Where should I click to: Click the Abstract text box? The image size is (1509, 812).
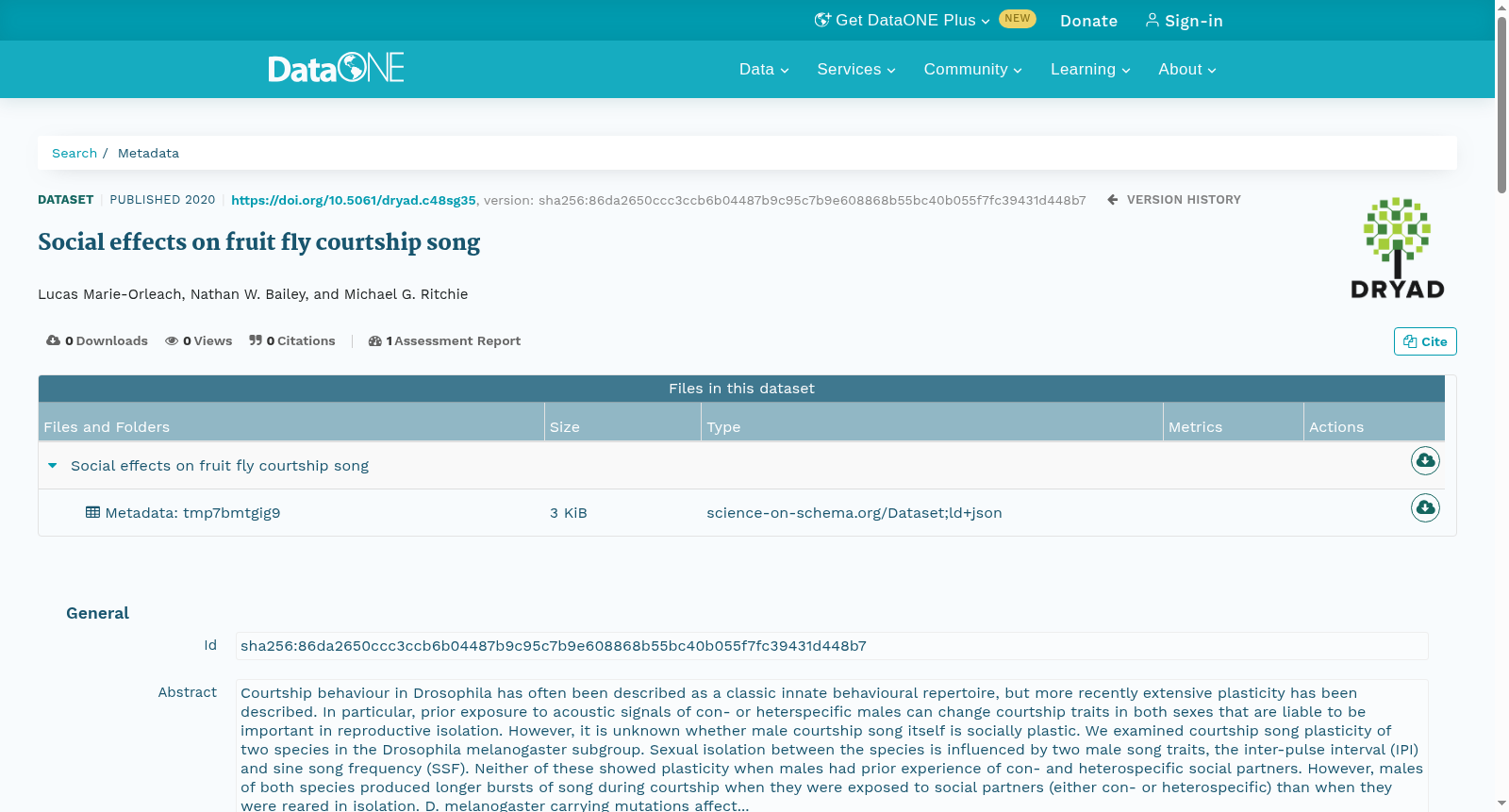tap(832, 746)
